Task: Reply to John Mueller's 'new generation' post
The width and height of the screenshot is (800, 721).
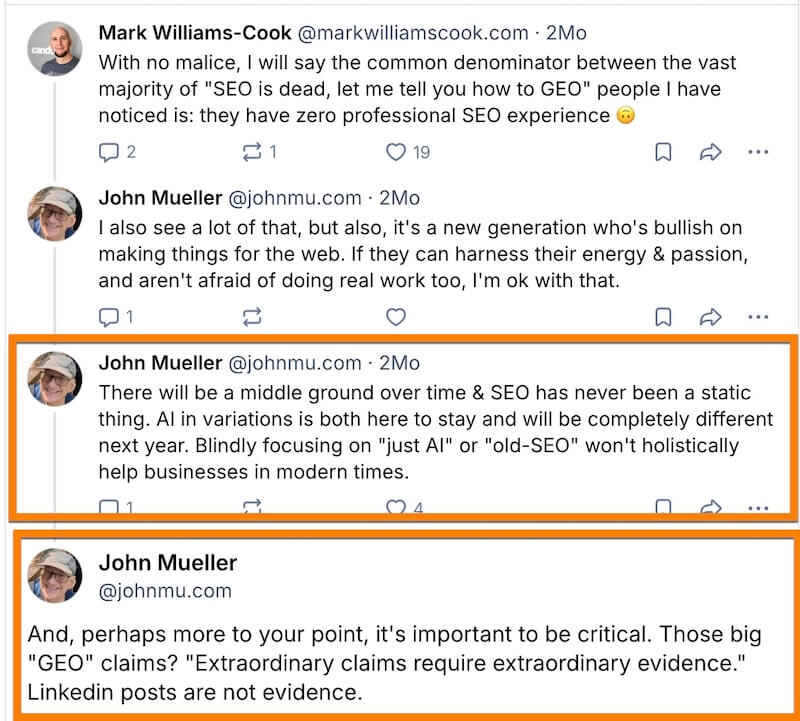Action: pyautogui.click(x=109, y=317)
